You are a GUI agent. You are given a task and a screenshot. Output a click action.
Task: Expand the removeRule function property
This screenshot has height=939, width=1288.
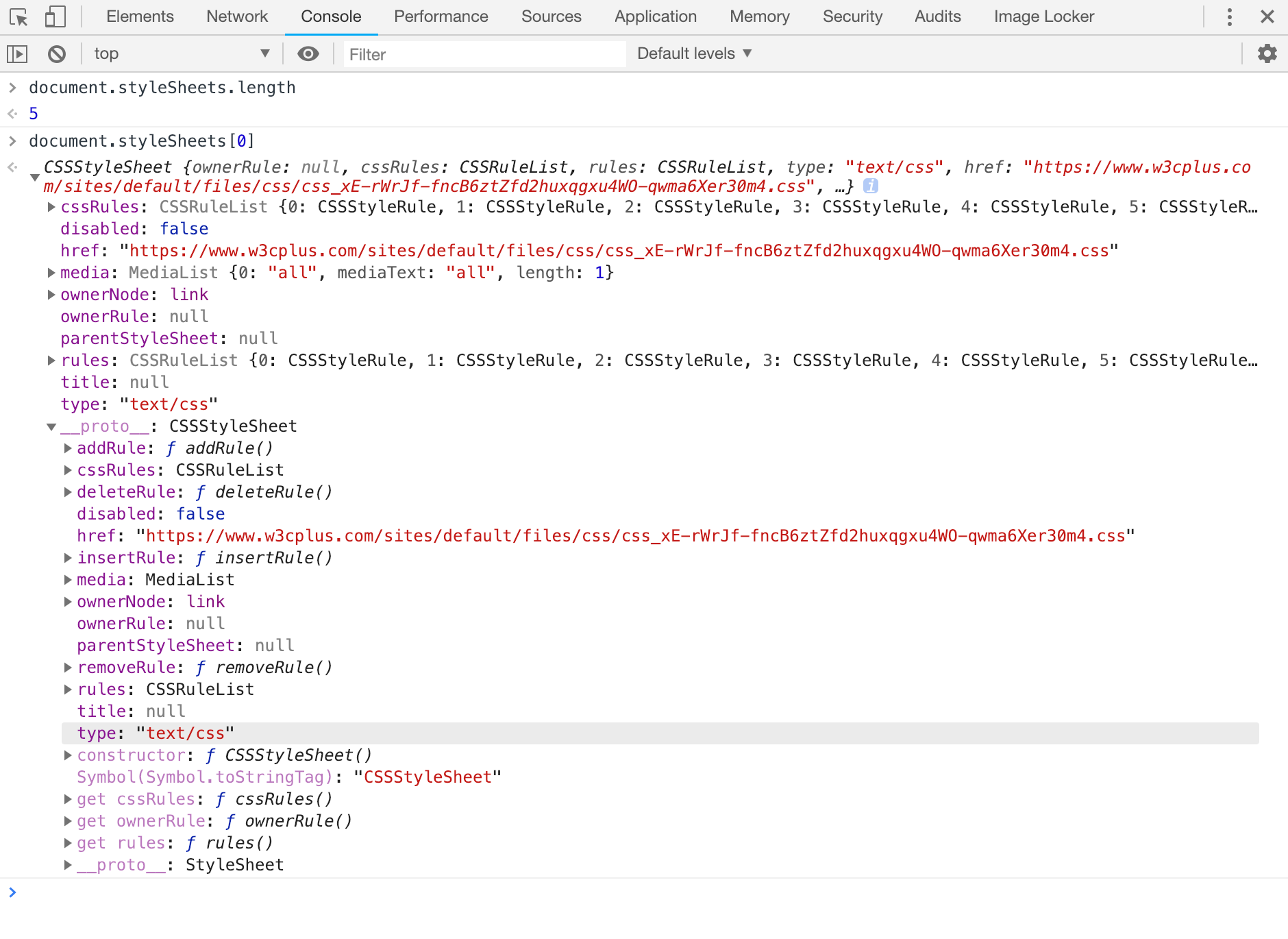pos(68,668)
